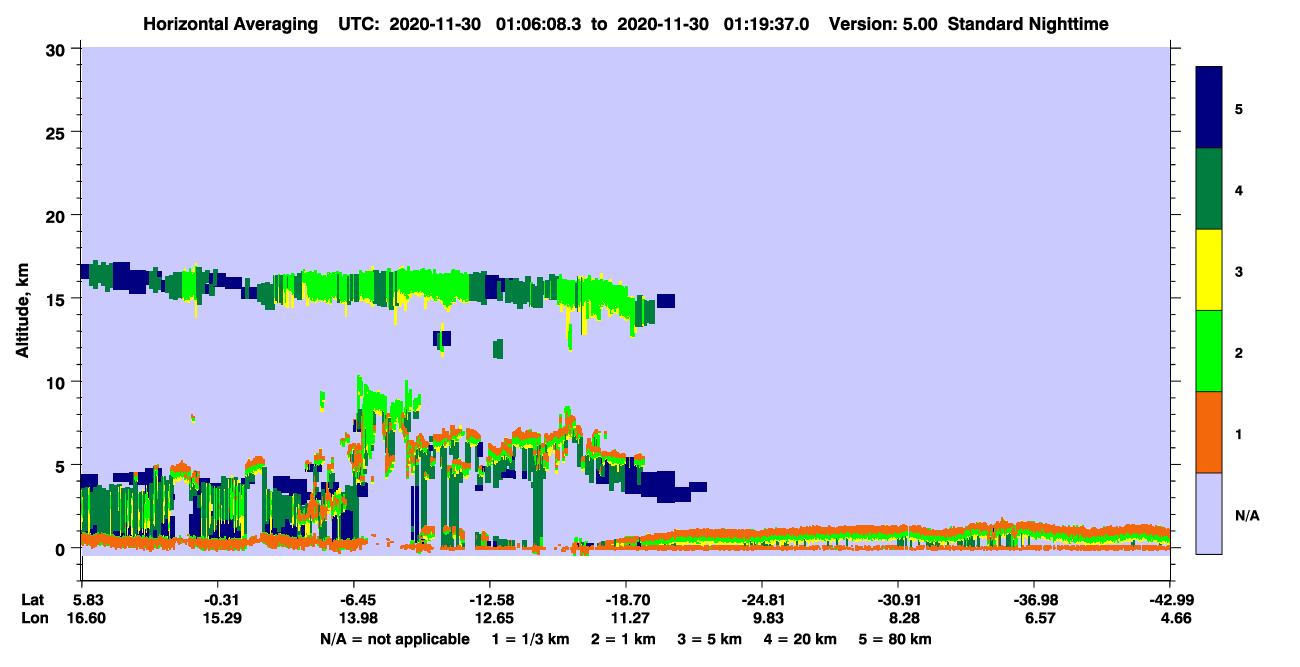Click the 'Version: 5.00' text
The width and height of the screenshot is (1300, 667).
tap(883, 24)
